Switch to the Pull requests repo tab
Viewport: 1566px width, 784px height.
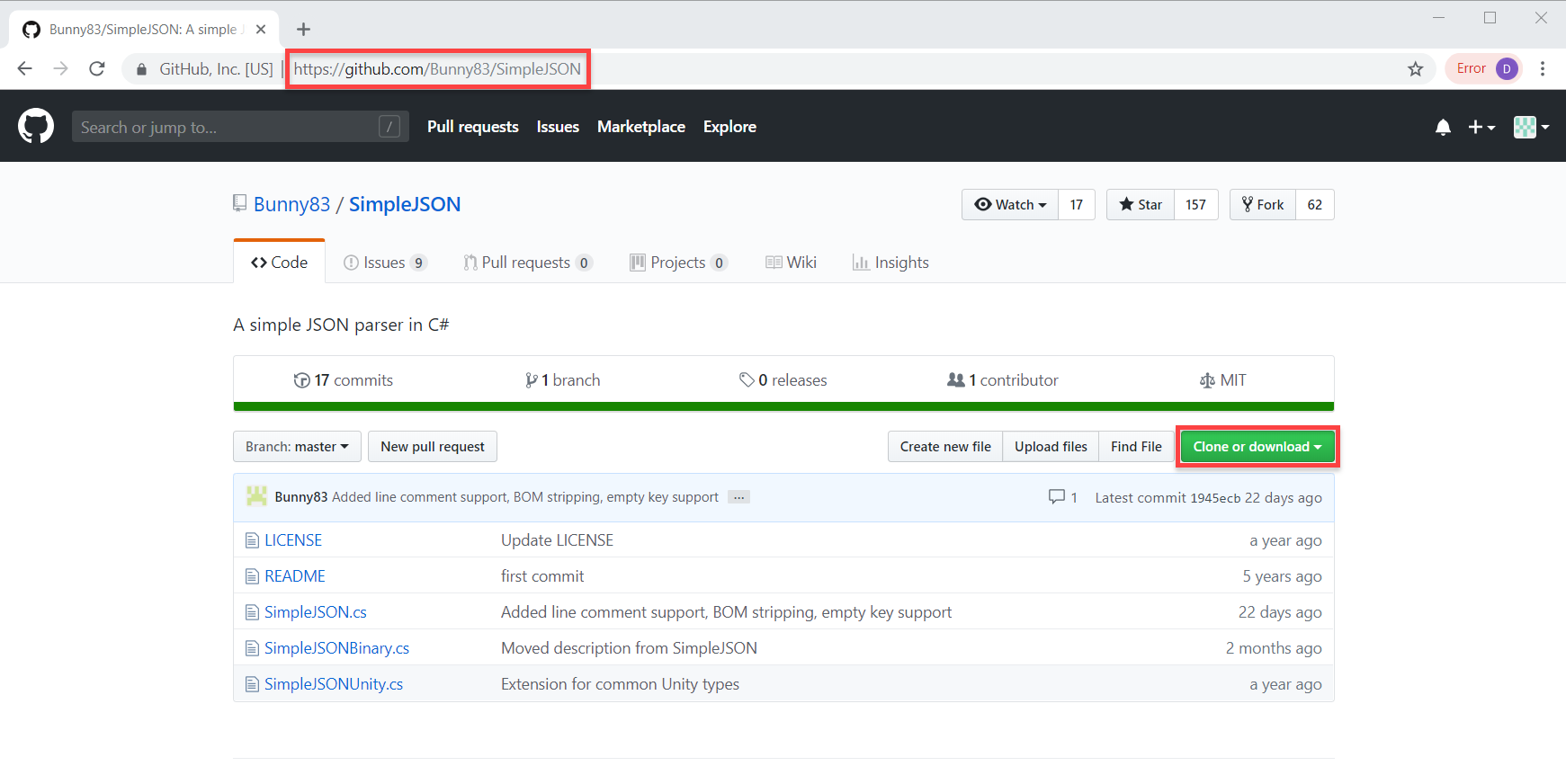(528, 263)
